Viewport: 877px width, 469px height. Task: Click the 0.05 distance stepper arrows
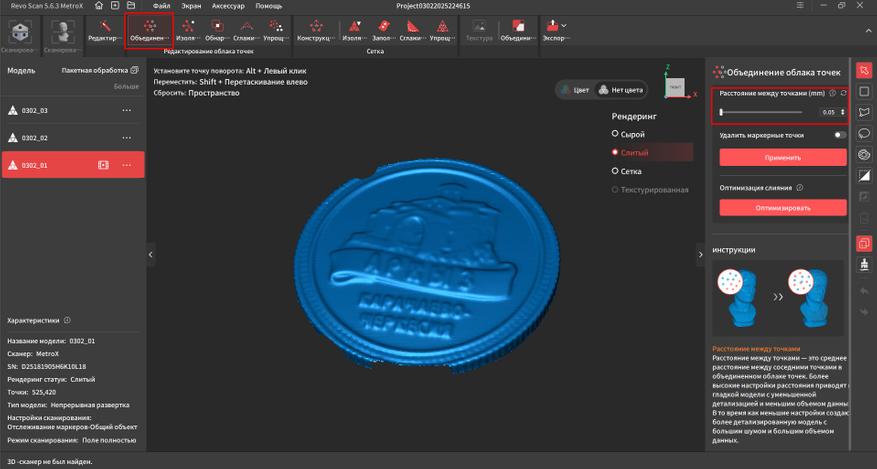[x=842, y=112]
